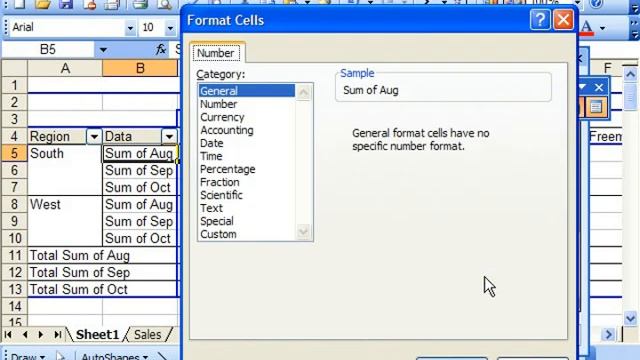Image resolution: width=640 pixels, height=360 pixels.
Task: Open the PivotTable toolbar options arrow
Action: [582, 87]
